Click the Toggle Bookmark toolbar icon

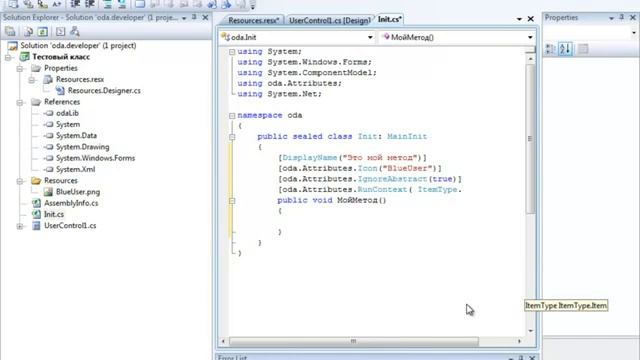pyautogui.click(x=140, y=4)
